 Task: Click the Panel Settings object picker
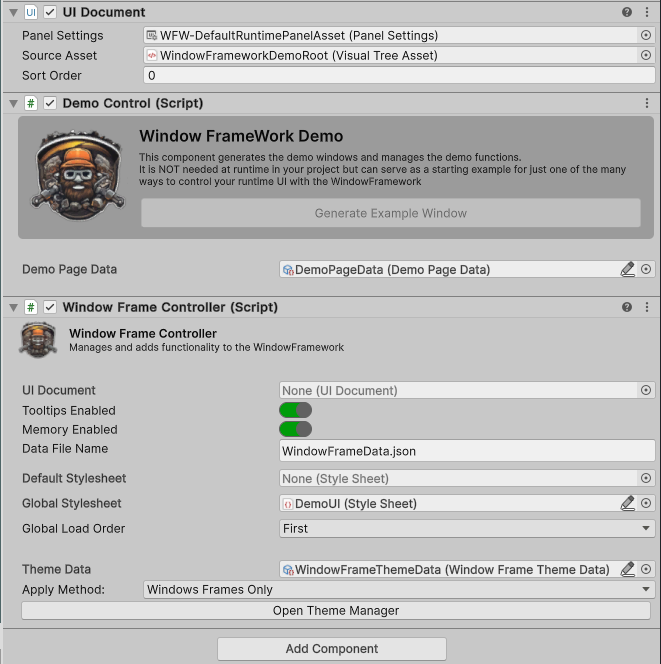click(646, 35)
